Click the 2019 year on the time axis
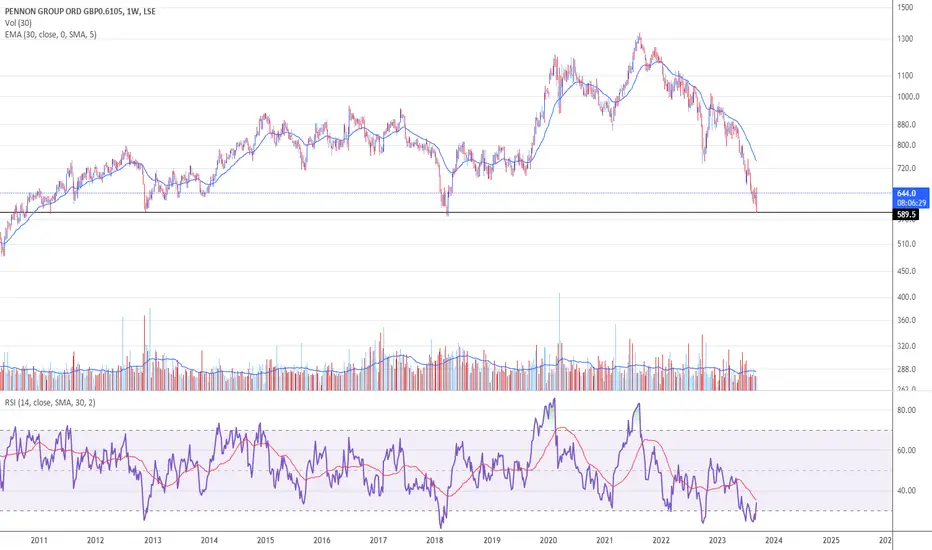This screenshot has height=550, width=932. coord(492,540)
